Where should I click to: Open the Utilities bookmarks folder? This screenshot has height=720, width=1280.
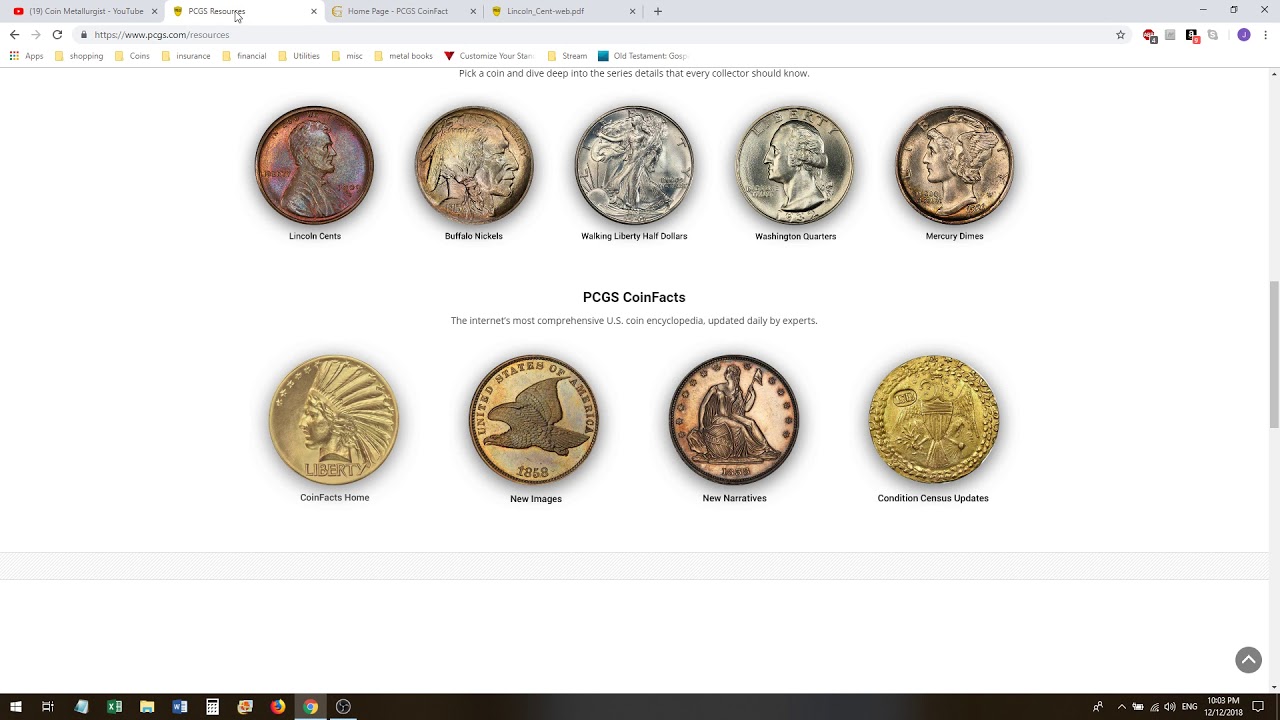click(299, 56)
